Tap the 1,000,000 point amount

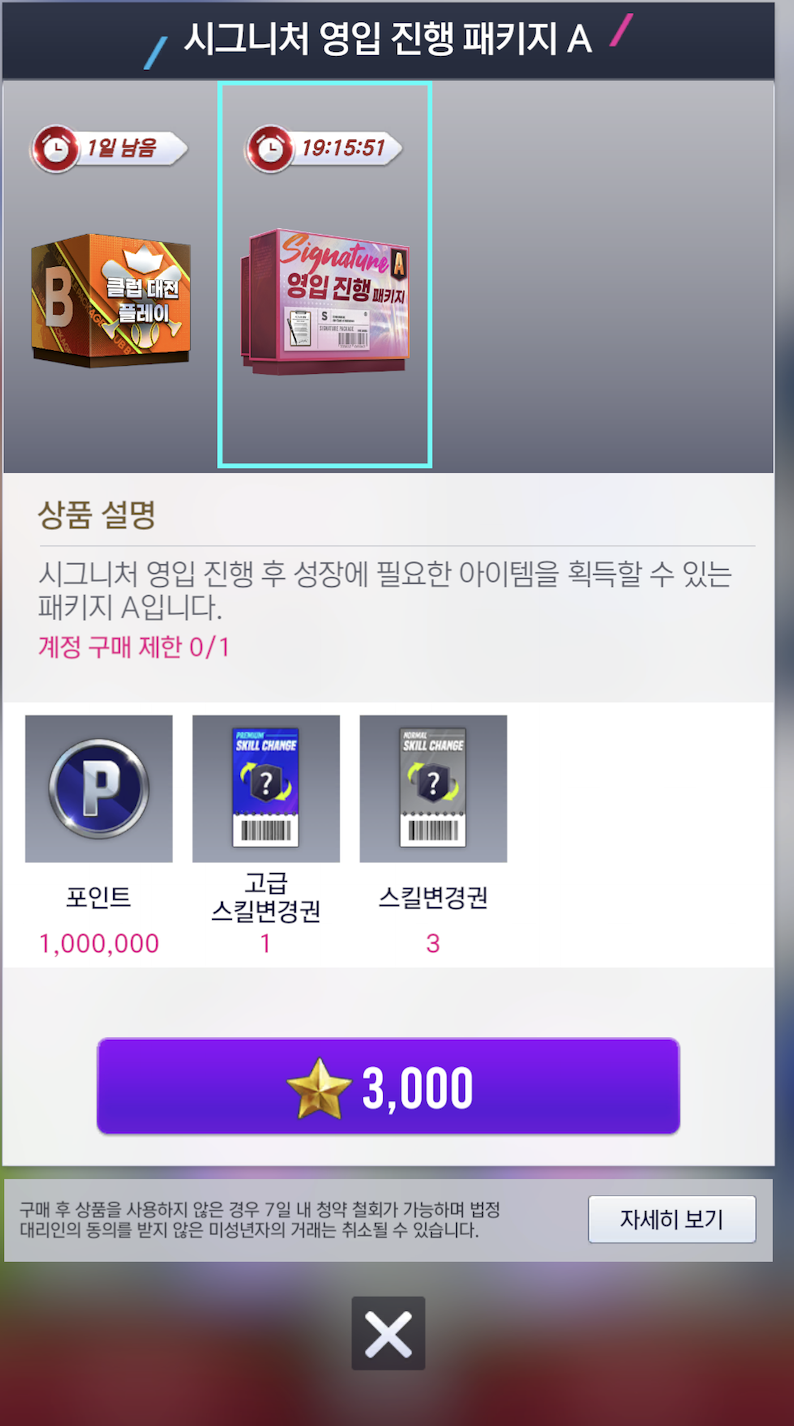pyautogui.click(x=99, y=943)
